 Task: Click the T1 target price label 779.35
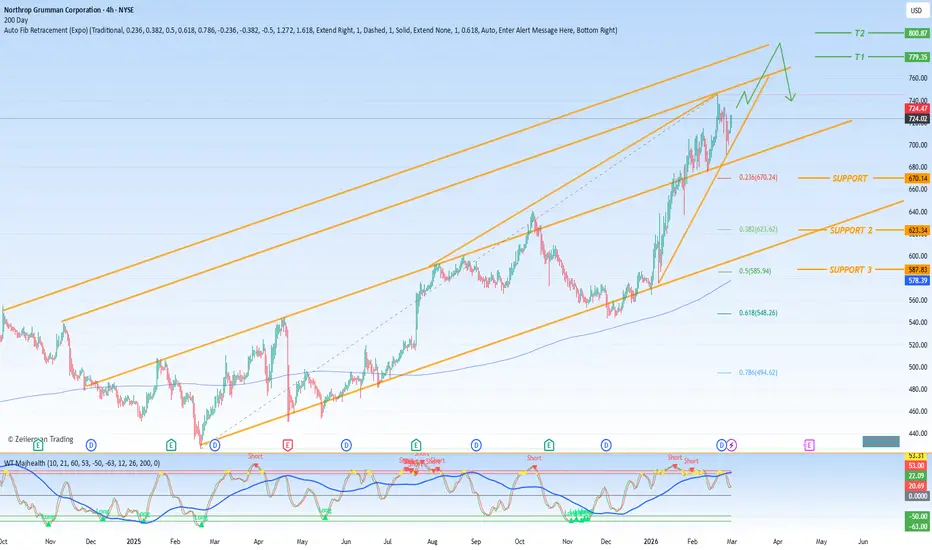pyautogui.click(x=917, y=57)
